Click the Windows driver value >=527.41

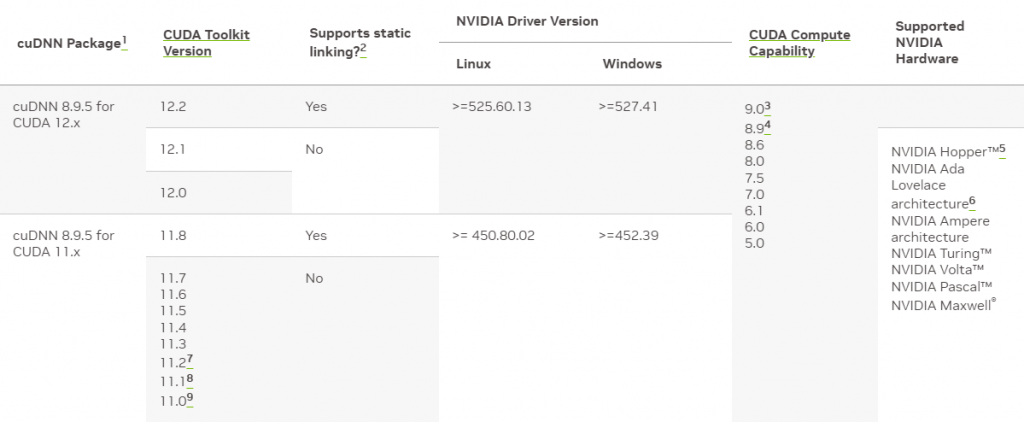[627, 106]
